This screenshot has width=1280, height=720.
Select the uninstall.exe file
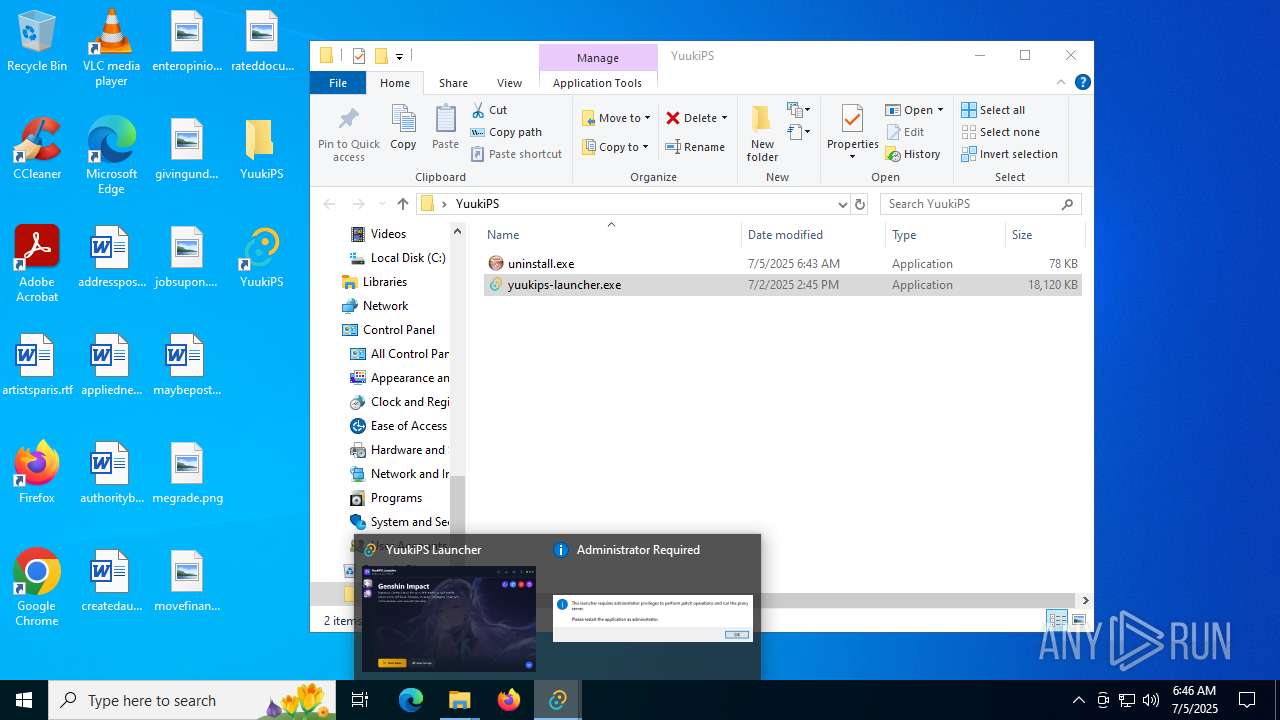(783, 264)
